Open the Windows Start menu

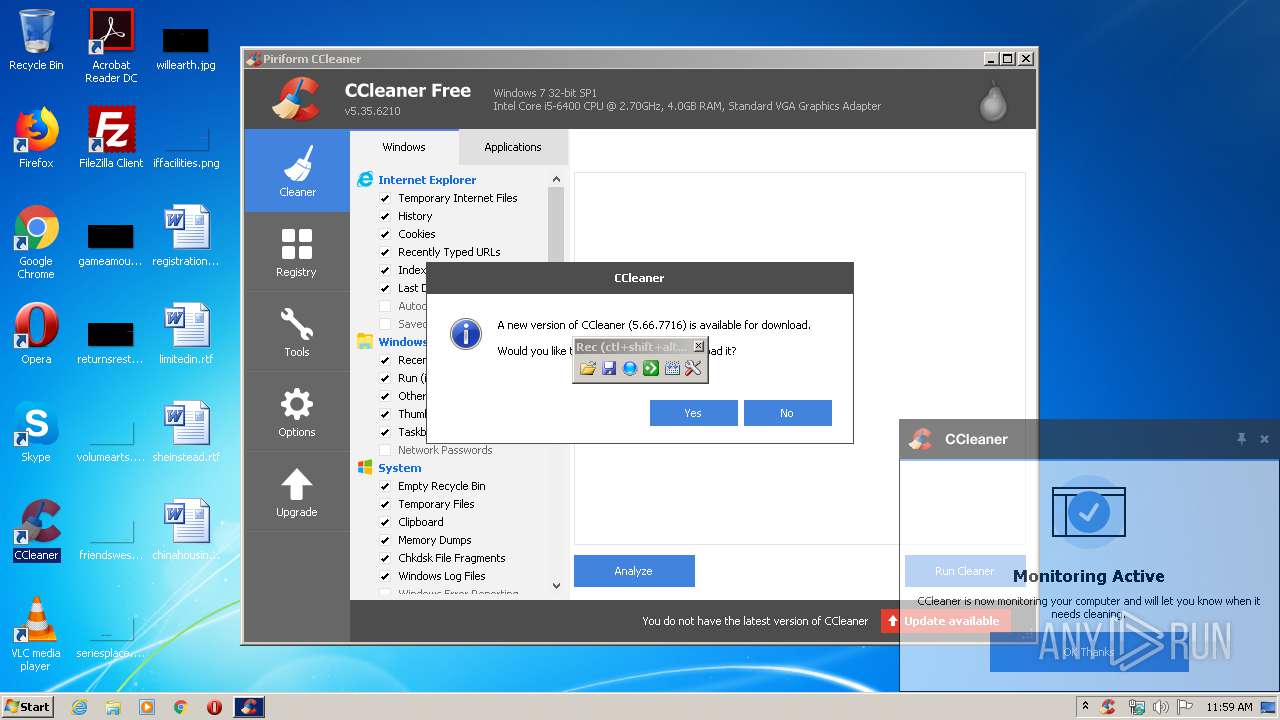tap(28, 707)
